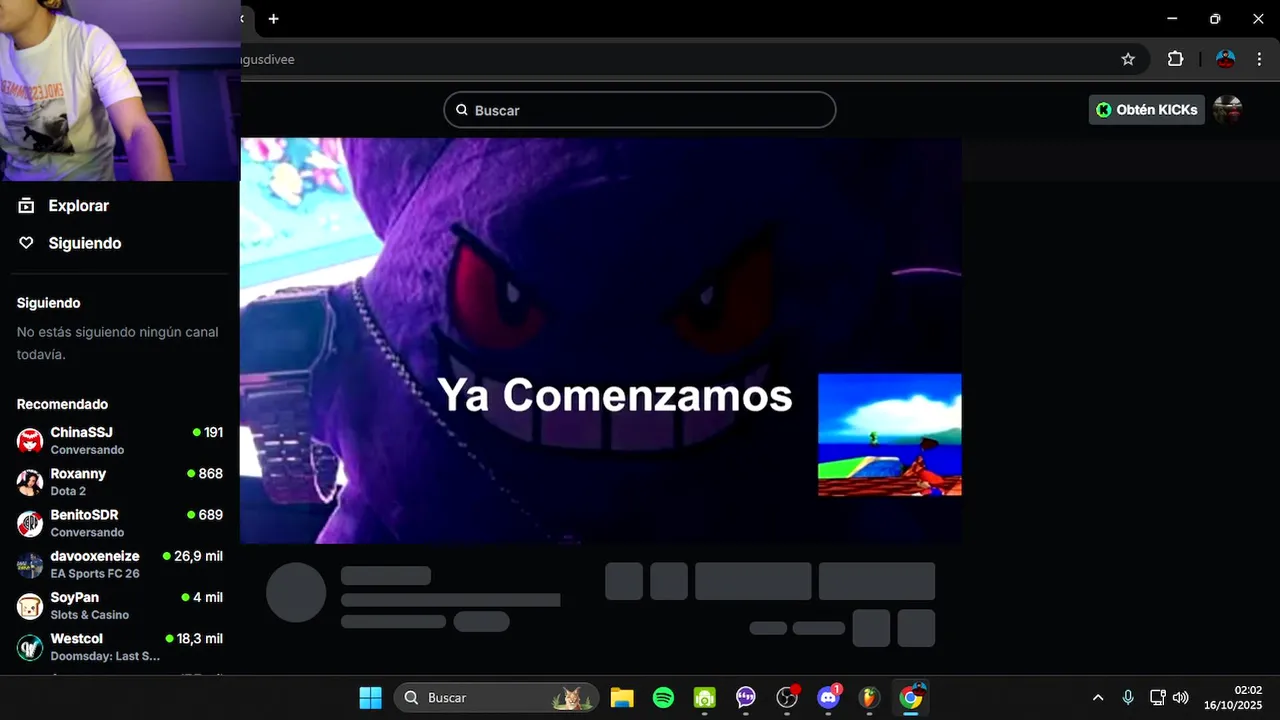The image size is (1280, 720).
Task: Click the '26,9 mil' viewer count
Action: pyautogui.click(x=198, y=556)
